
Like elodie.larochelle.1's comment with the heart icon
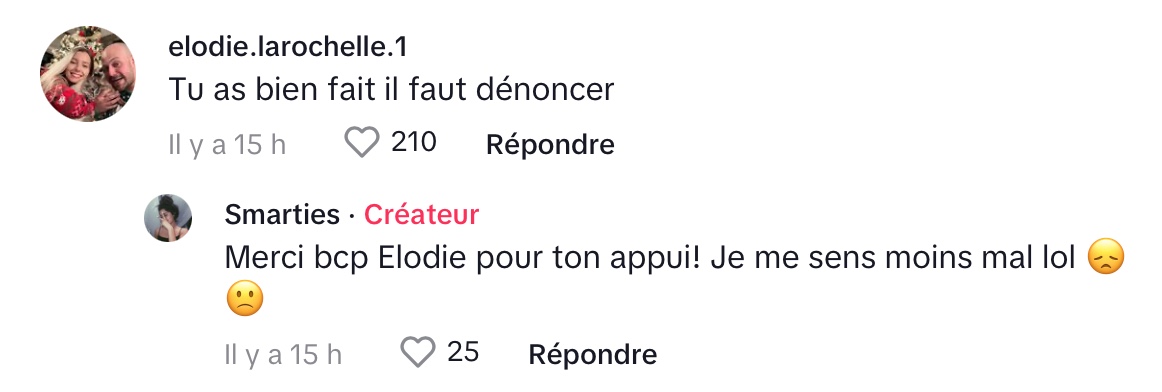click(x=362, y=142)
